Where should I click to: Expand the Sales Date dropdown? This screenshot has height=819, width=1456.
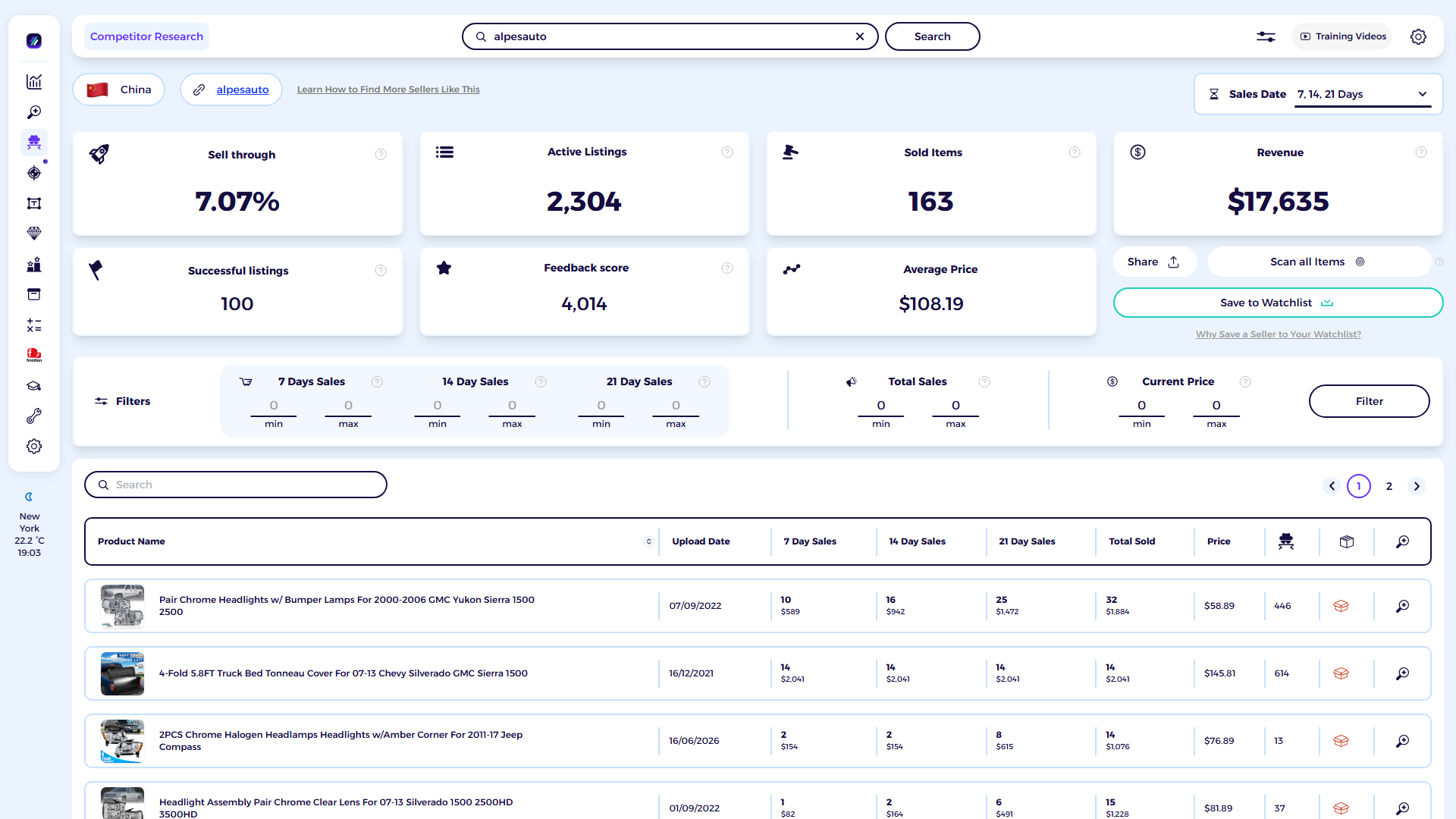coord(1363,94)
